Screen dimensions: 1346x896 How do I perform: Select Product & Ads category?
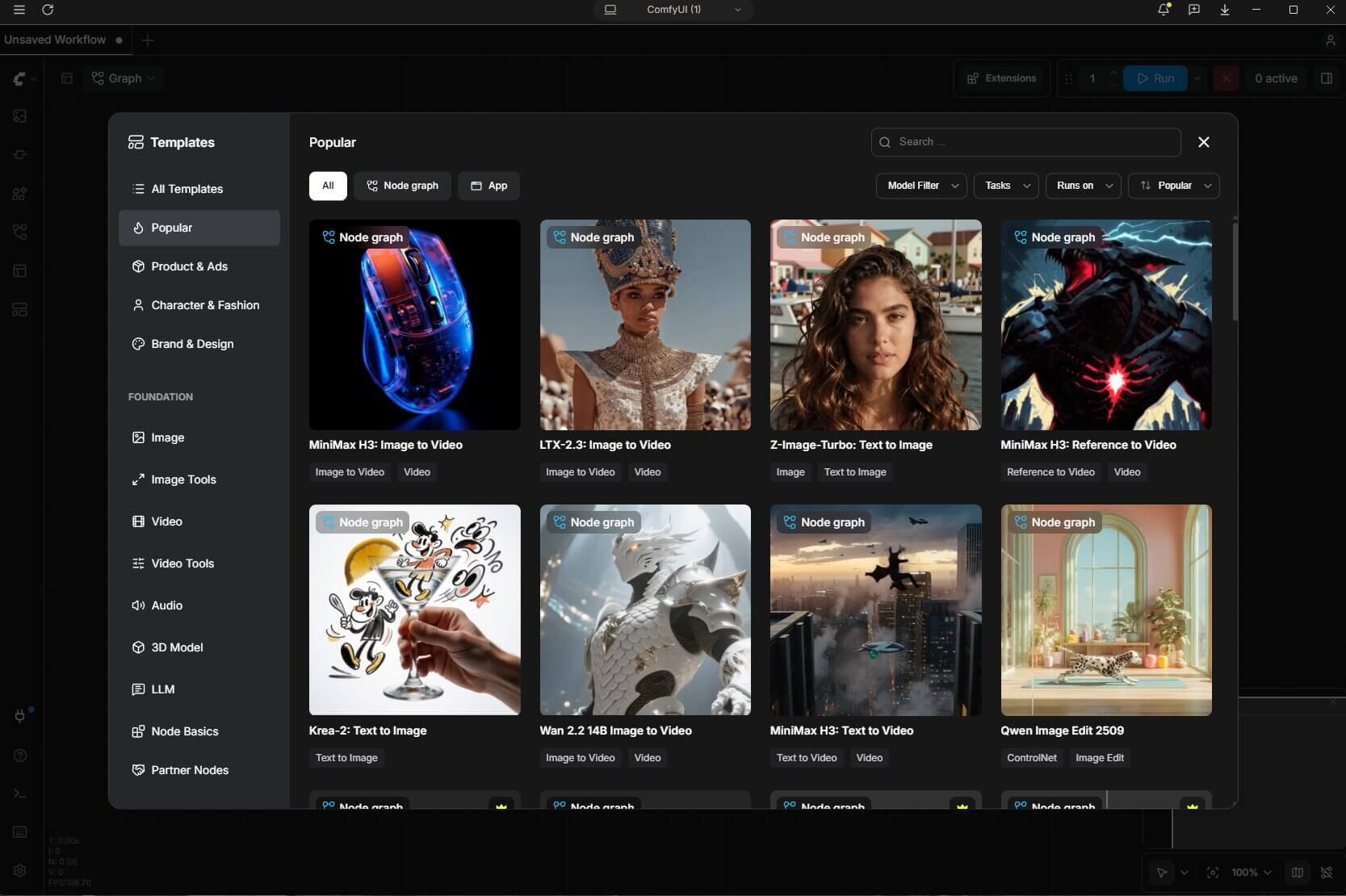pos(199,266)
